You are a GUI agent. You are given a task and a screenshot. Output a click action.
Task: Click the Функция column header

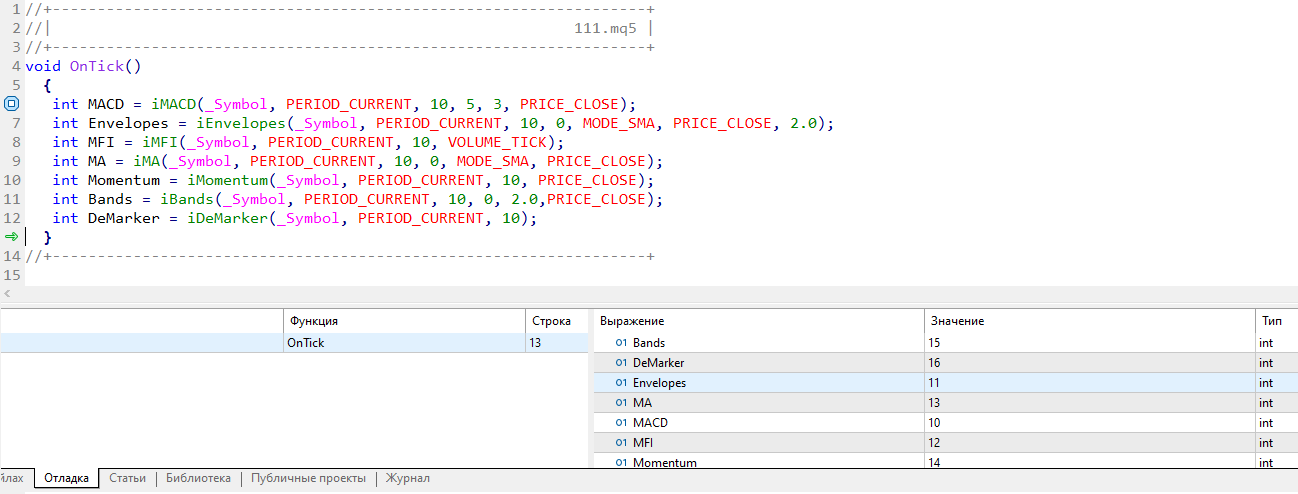coord(404,321)
